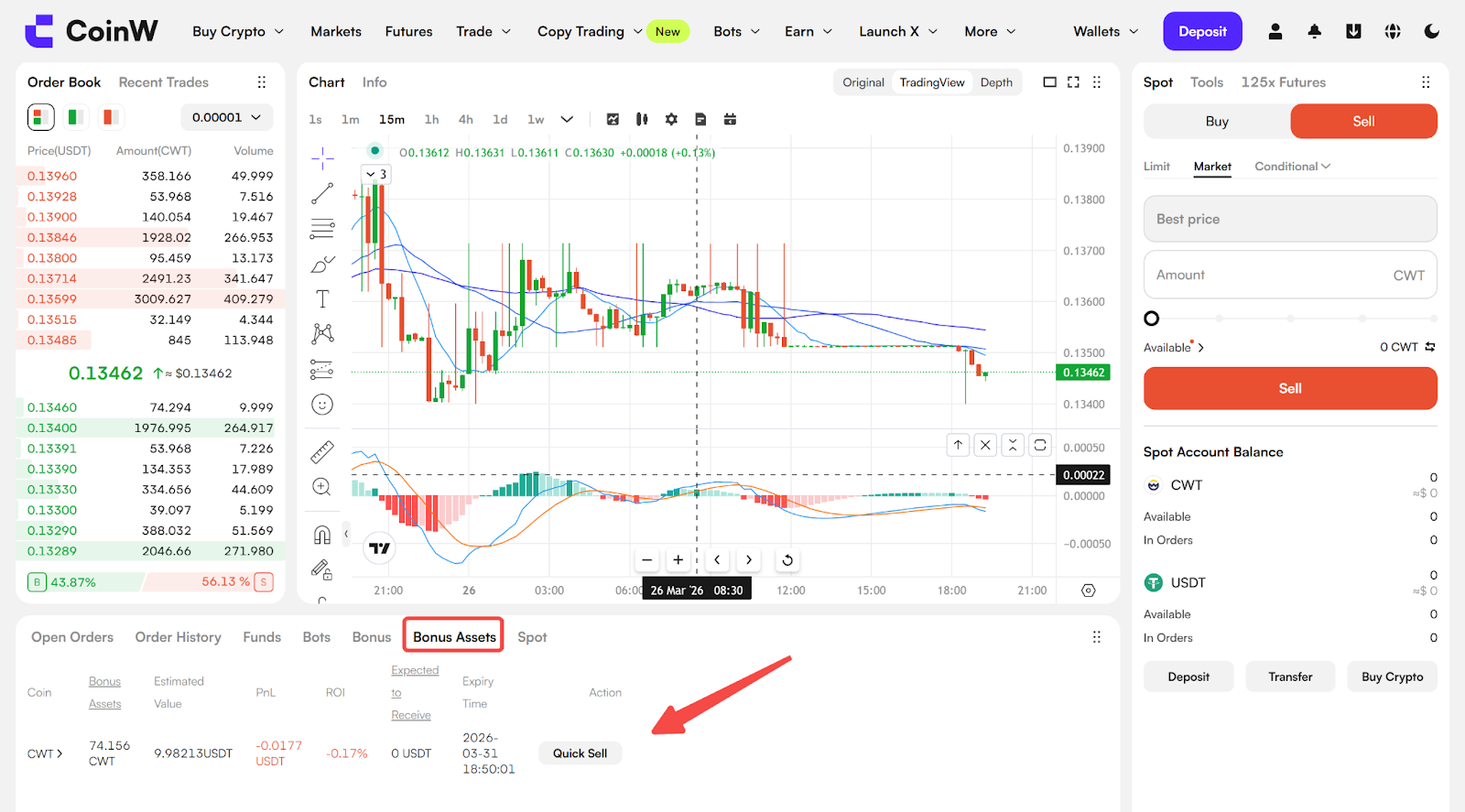Click the midpoint marker on amount slider
Image resolution: width=1465 pixels, height=812 pixels.
(1290, 319)
